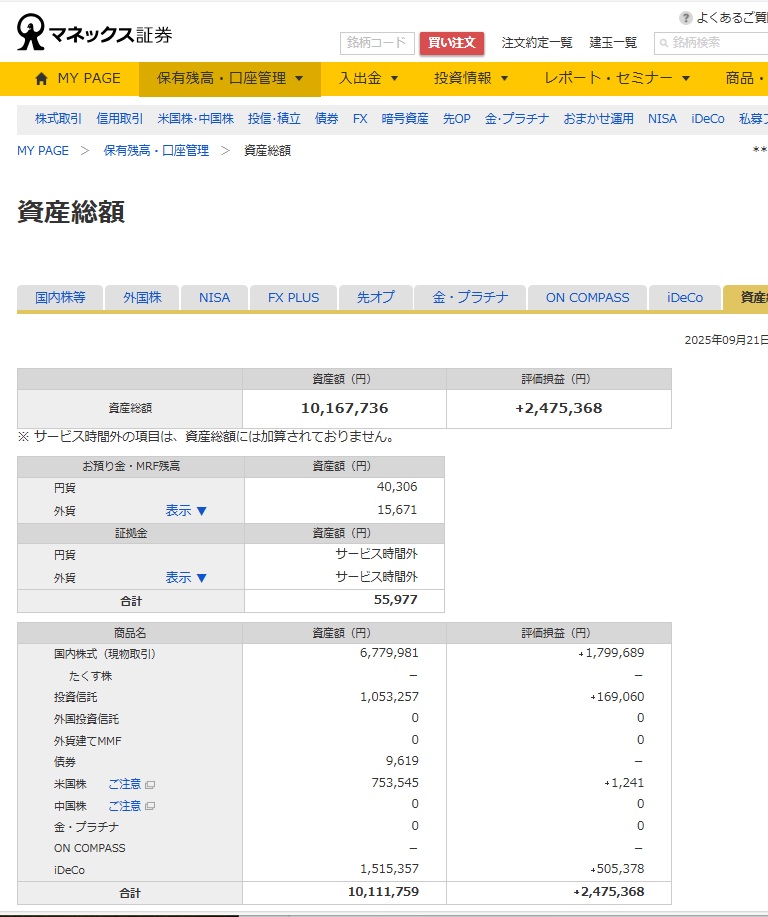This screenshot has width=768, height=917.
Task: Click the Monex Securities logo
Action: tap(94, 33)
